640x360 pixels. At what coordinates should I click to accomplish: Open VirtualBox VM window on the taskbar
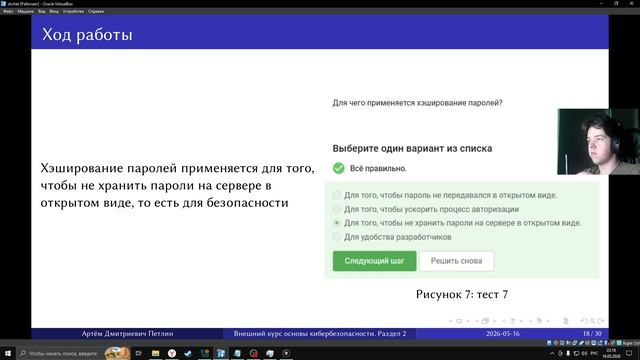pos(221,353)
